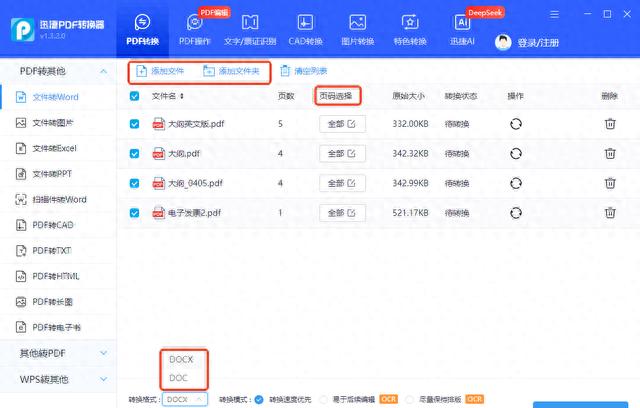The image size is (640, 408).
Task: Click the 清空列表 button
Action: pos(304,71)
